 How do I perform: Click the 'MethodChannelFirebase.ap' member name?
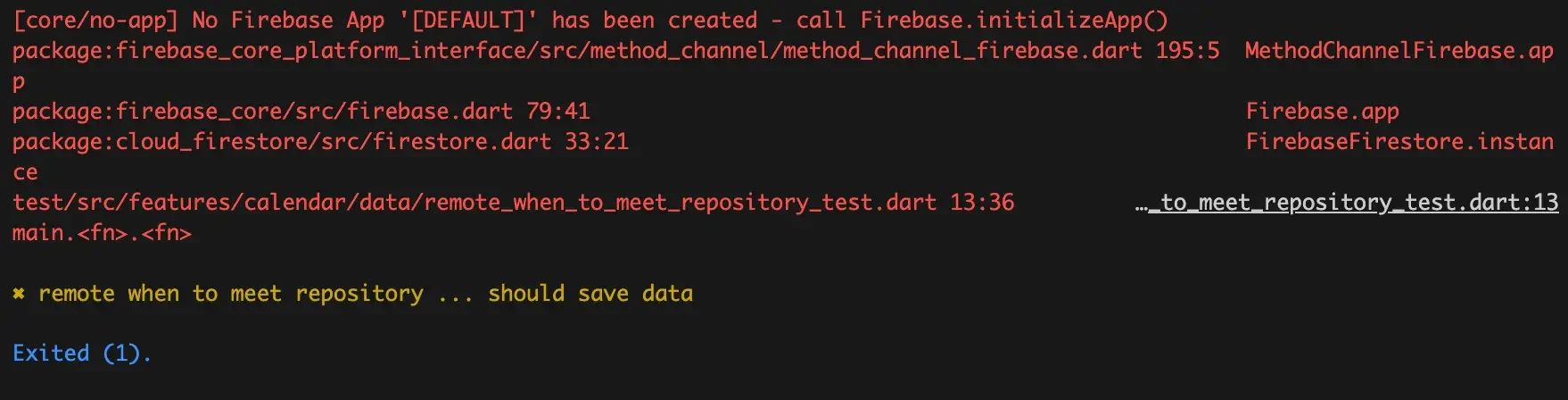point(1399,51)
